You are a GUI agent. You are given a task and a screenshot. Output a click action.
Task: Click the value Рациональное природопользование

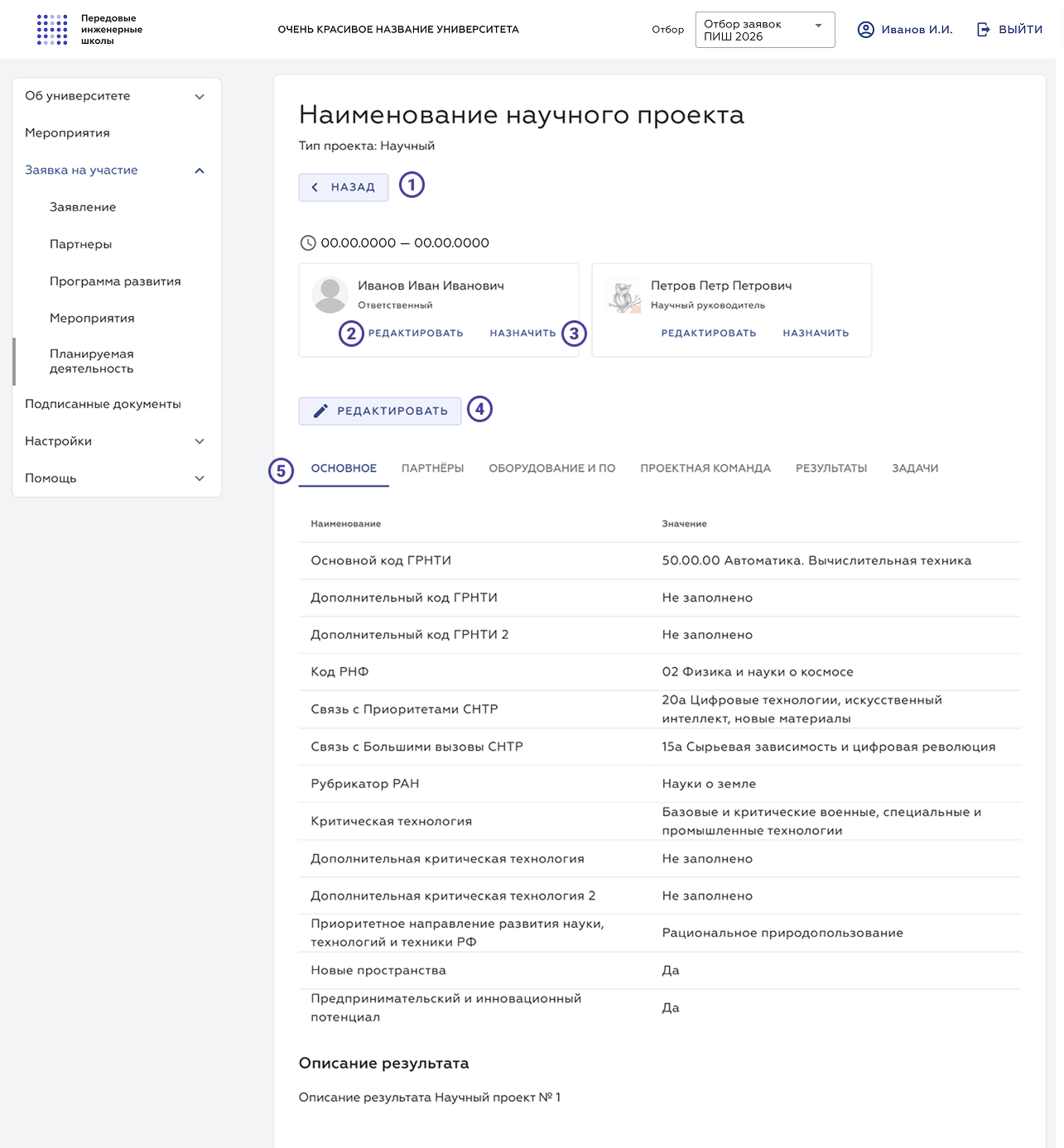782,933
